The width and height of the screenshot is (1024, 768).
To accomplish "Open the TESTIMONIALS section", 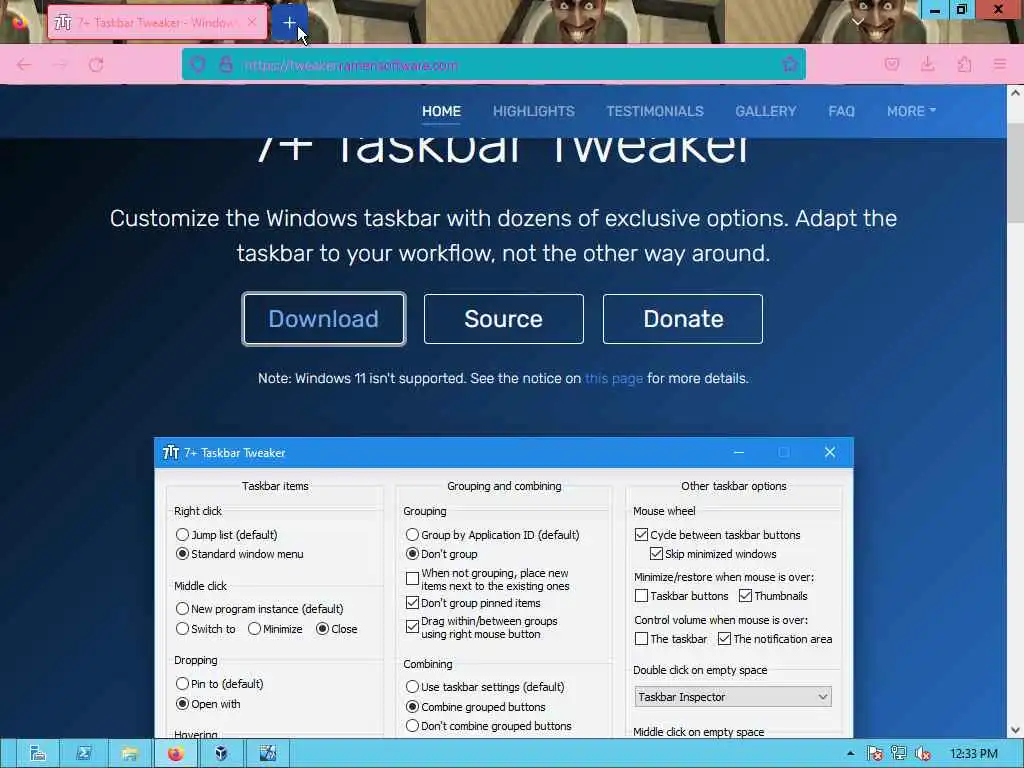I will coord(655,111).
